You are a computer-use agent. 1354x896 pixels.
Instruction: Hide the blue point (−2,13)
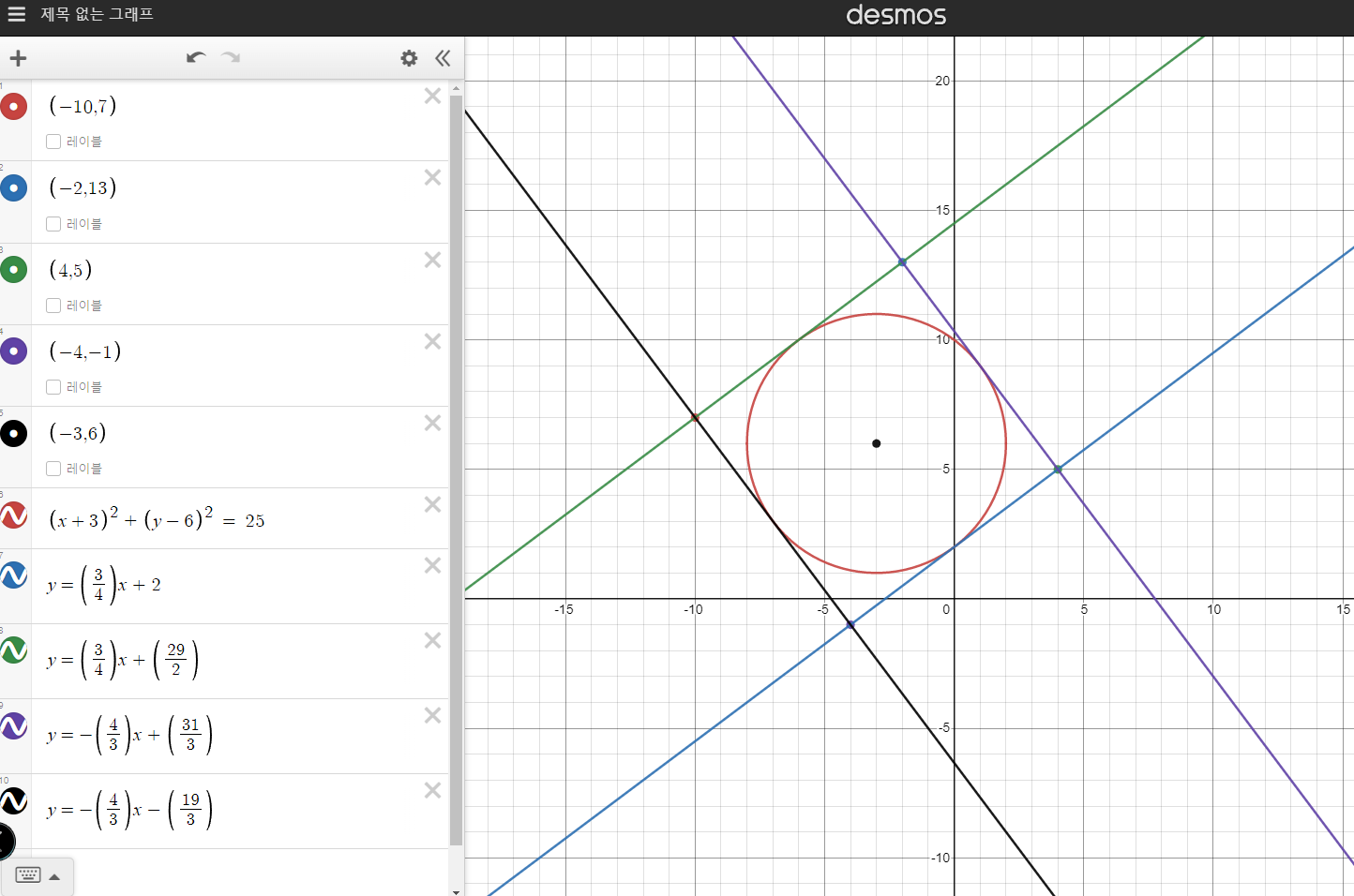coord(13,188)
